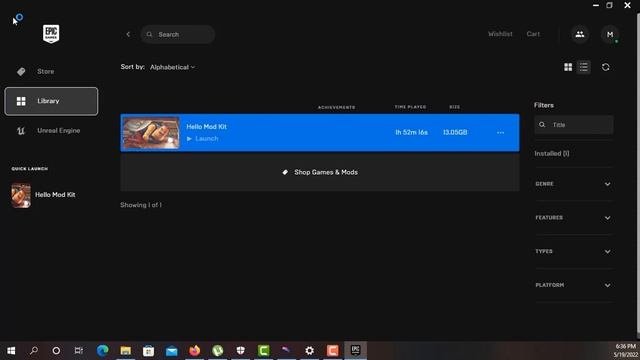
Task: Expand the Platform filter
Action: [573, 285]
